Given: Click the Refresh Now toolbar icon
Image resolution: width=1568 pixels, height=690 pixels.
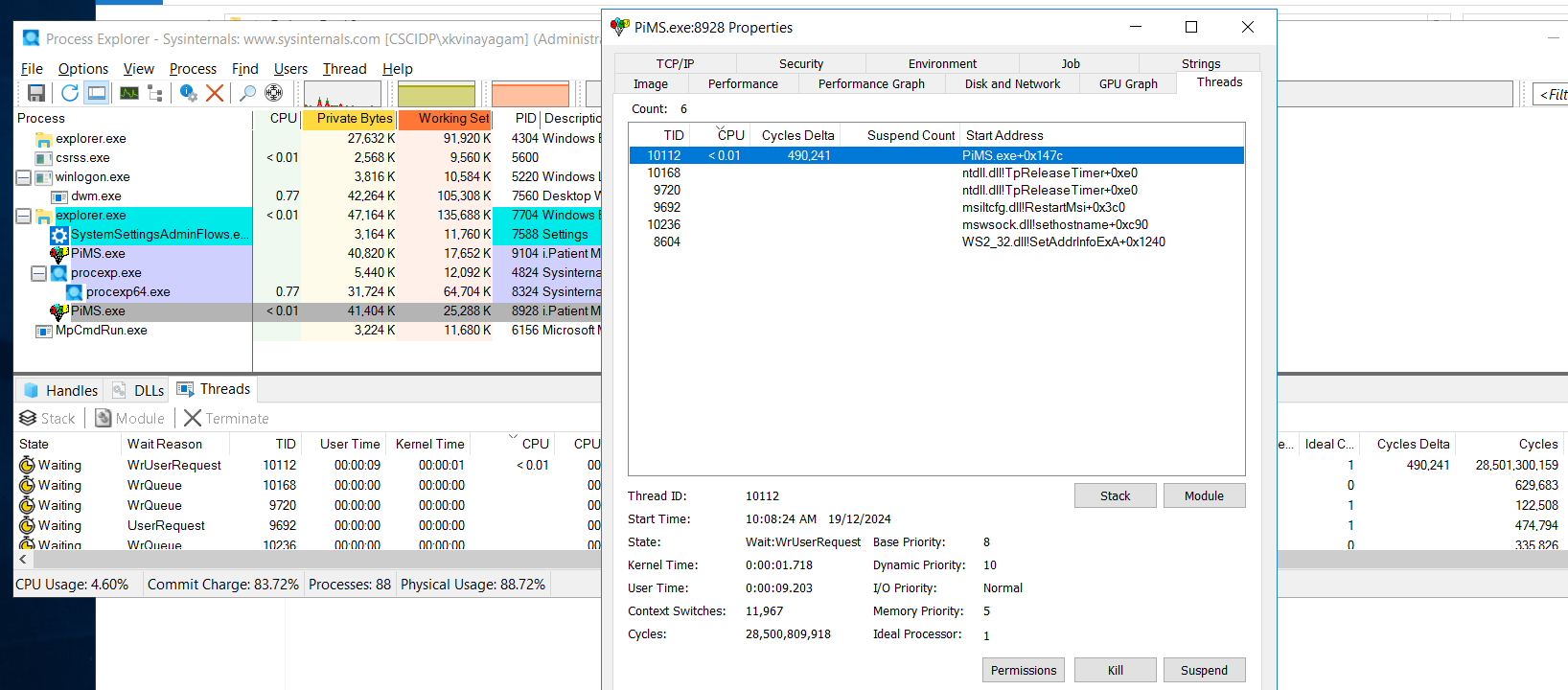Looking at the screenshot, I should point(70,93).
